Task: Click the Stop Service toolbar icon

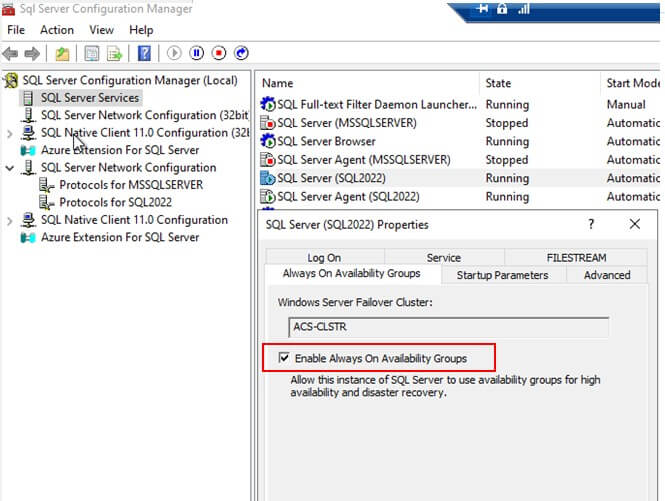Action: 219,53
